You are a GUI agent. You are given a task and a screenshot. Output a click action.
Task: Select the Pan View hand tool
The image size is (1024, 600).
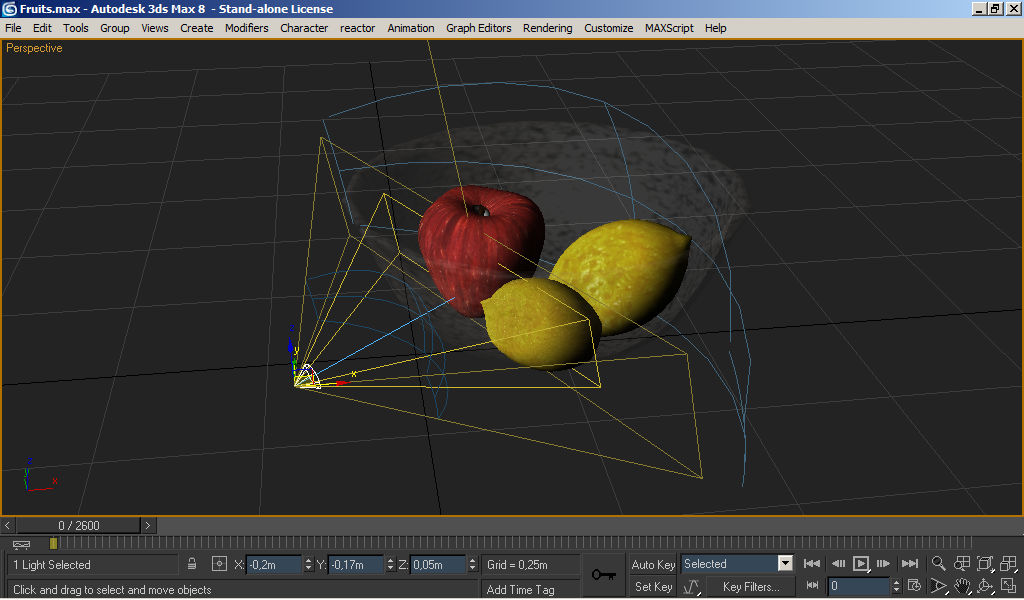962,586
